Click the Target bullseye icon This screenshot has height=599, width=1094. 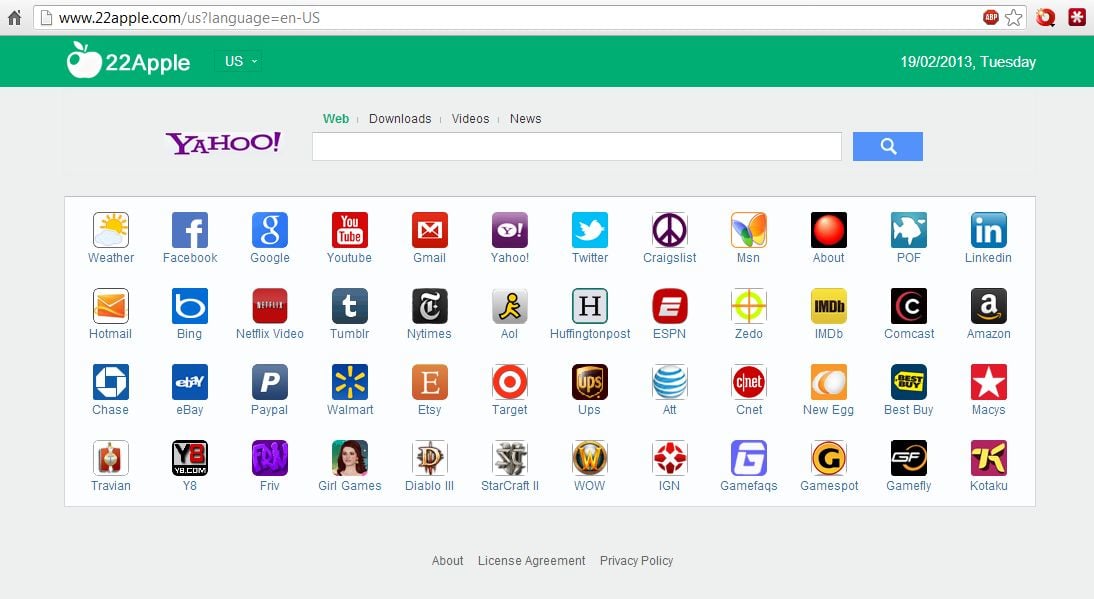[509, 382]
